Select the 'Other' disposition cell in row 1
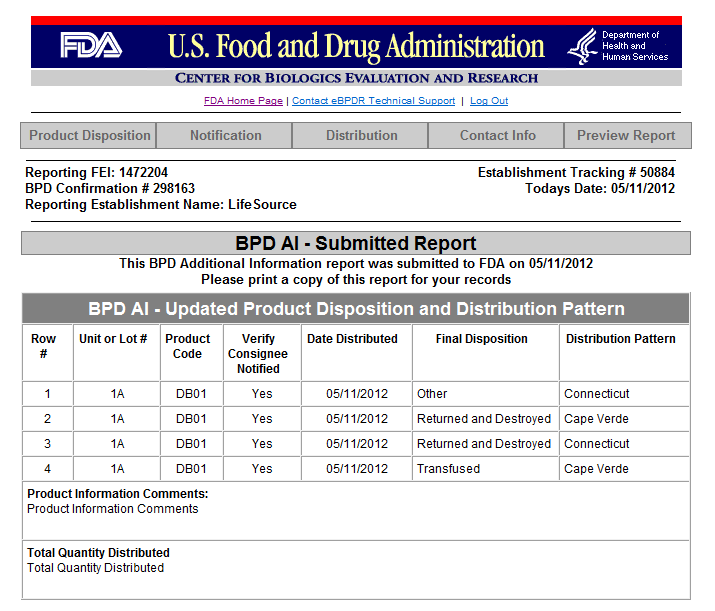The width and height of the screenshot is (715, 611). 432,394
